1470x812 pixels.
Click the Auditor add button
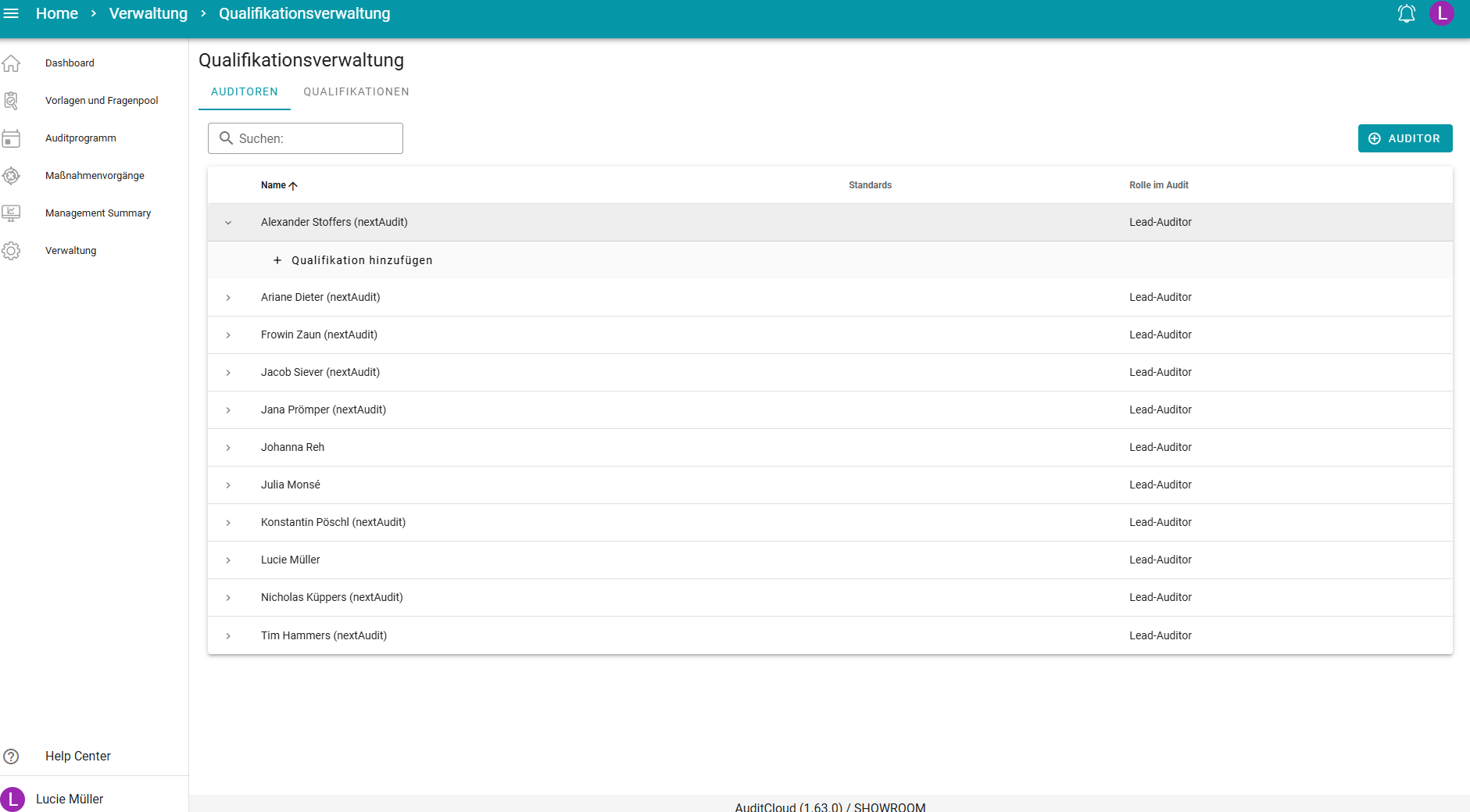click(1404, 138)
